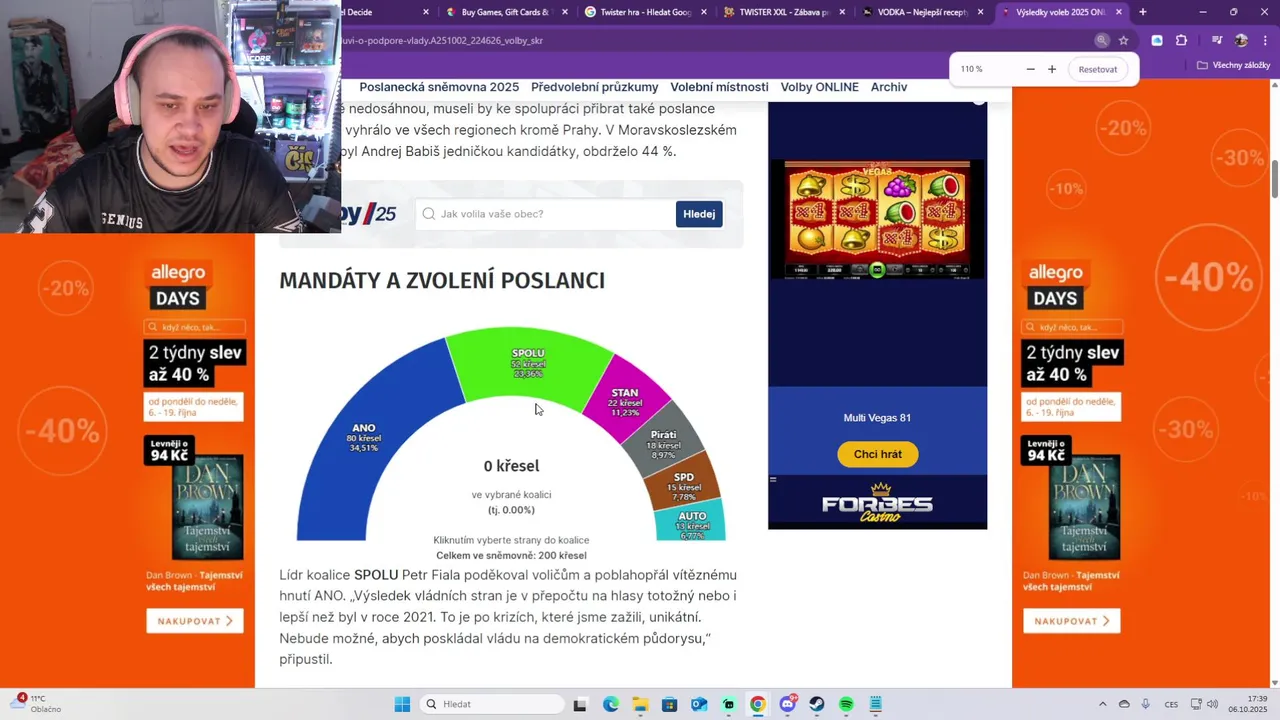1280x720 pixels.
Task: Open the media control icon in Chrome toolbar
Action: click(x=1217, y=41)
